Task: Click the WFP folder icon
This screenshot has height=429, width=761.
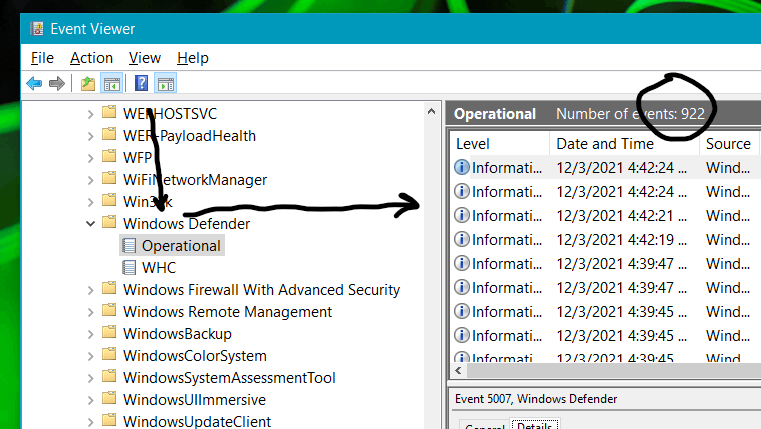Action: point(109,156)
